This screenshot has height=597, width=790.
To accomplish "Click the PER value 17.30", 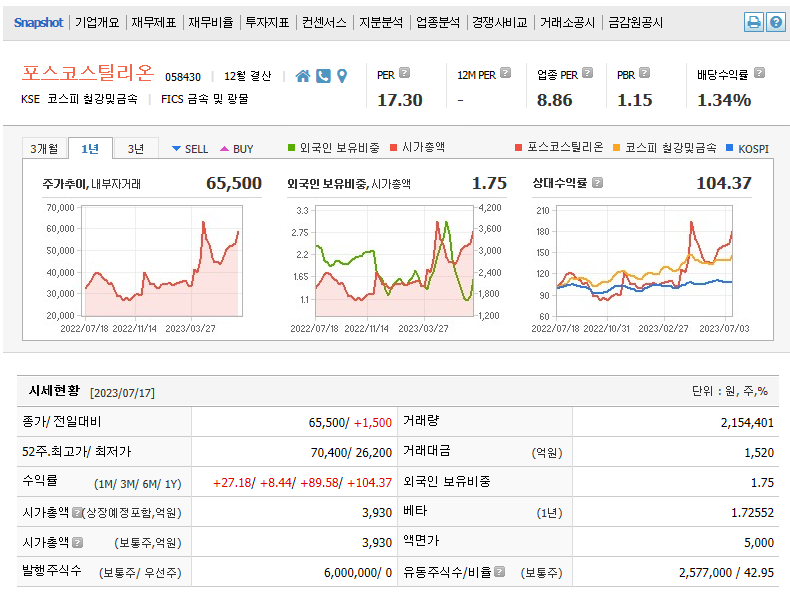I will pos(400,100).
